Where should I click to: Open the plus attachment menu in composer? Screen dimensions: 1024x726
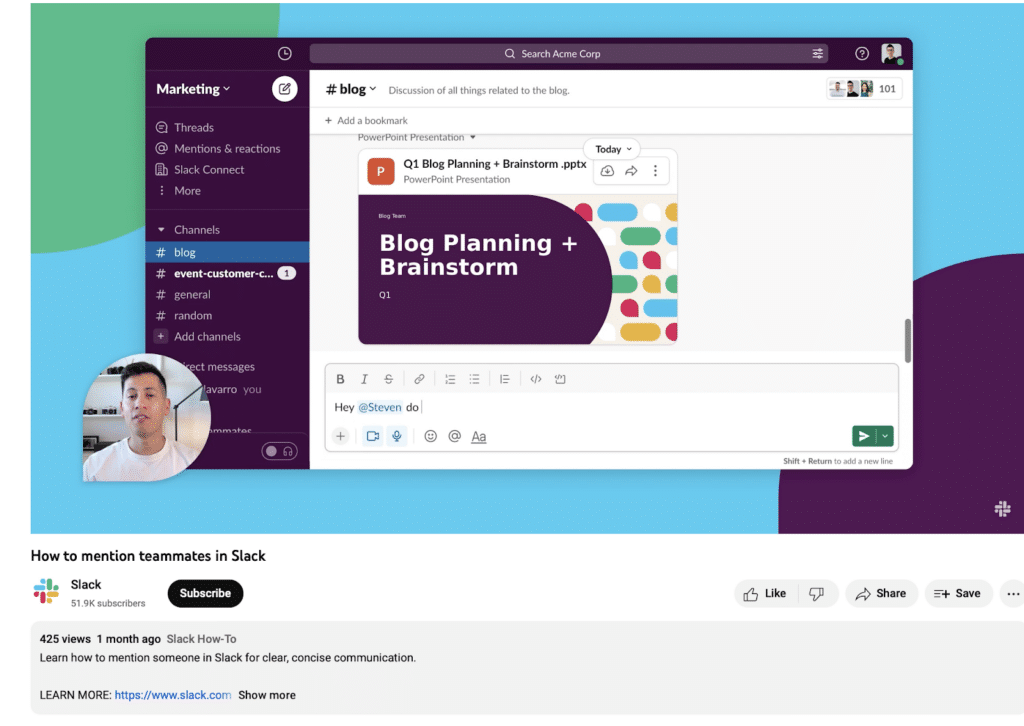340,436
